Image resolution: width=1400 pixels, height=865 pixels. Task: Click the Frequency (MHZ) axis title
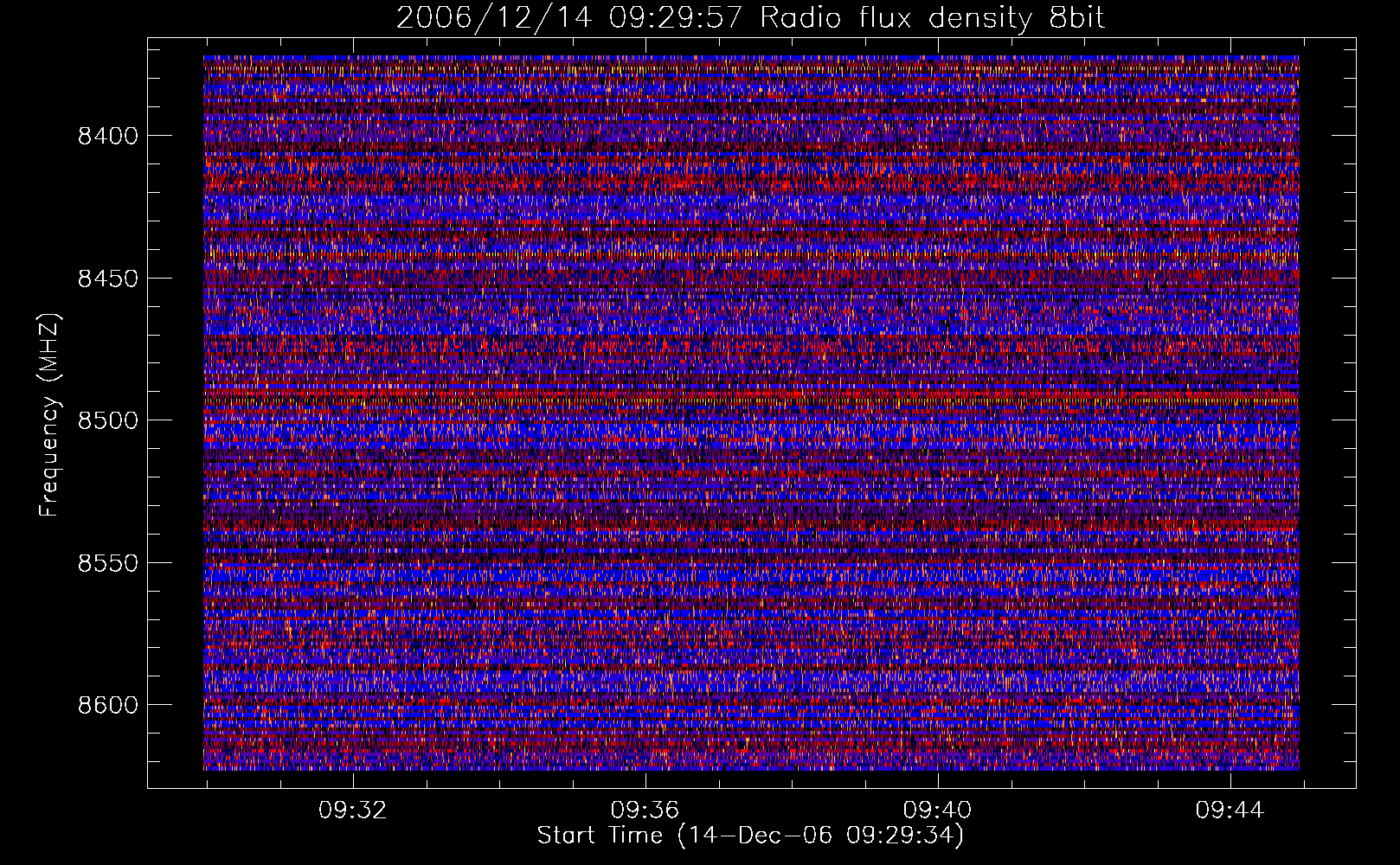[50, 414]
